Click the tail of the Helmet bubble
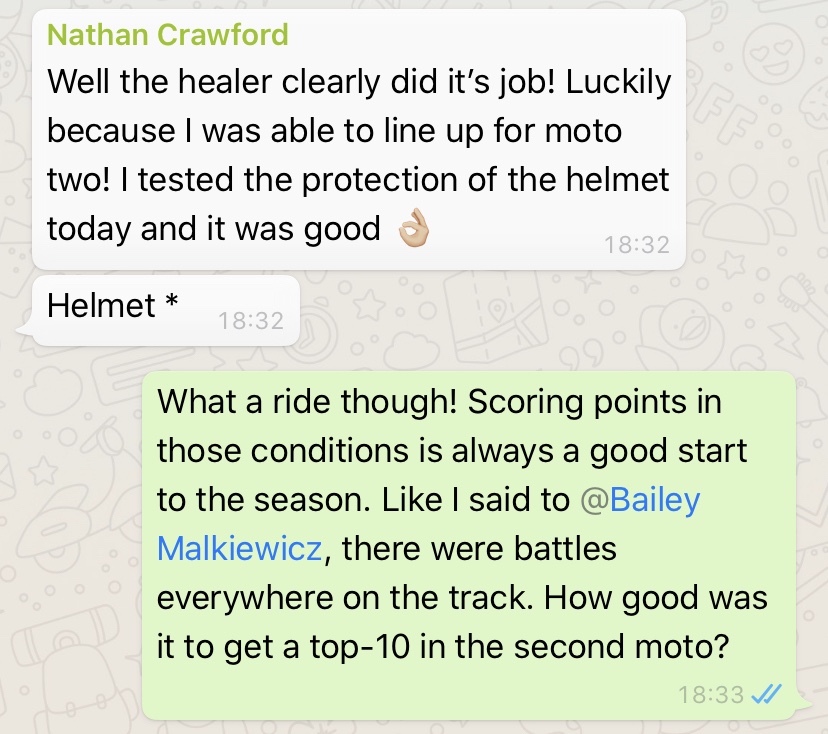Image resolution: width=828 pixels, height=734 pixels. [25, 331]
